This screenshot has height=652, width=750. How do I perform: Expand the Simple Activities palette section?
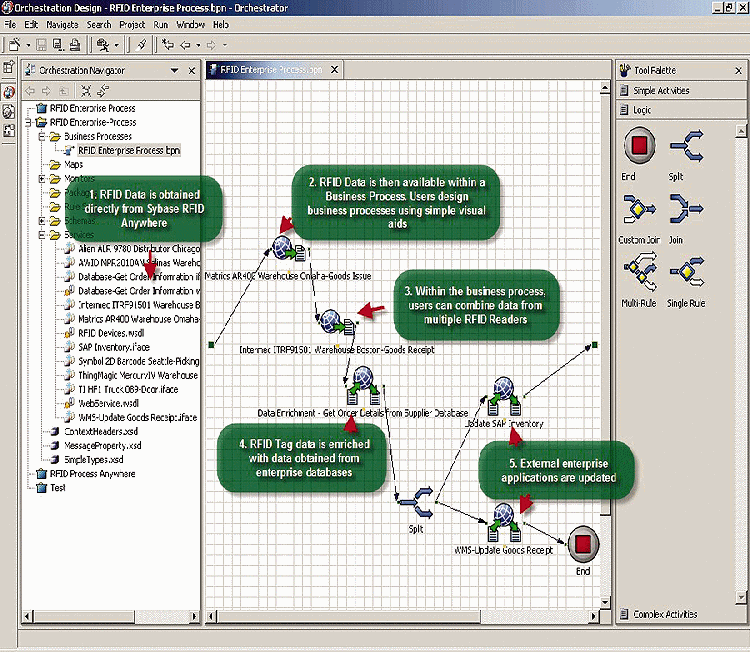(681, 90)
